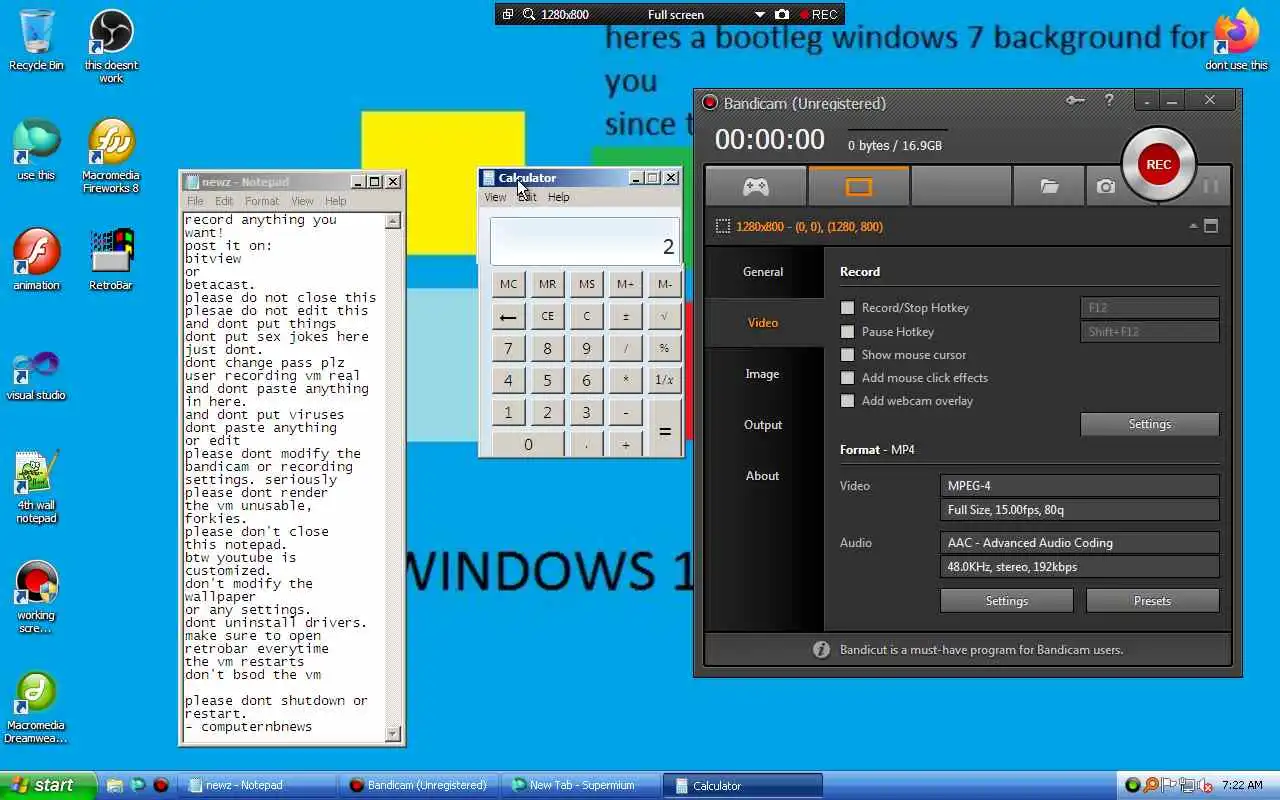Viewport: 1280px width, 800px height.
Task: Open Notepad File menu
Action: pos(195,201)
